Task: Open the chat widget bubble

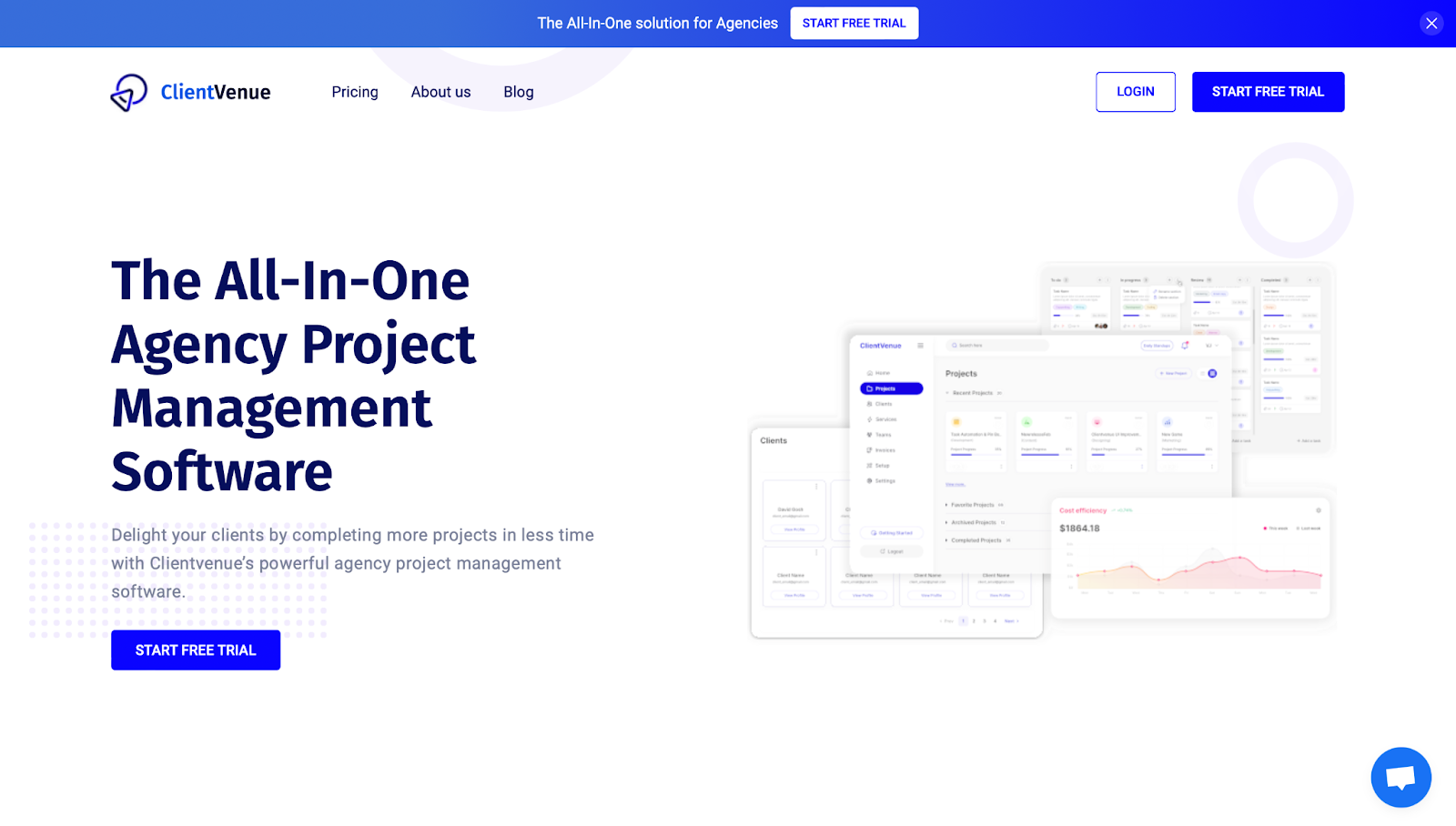Action: click(x=1400, y=777)
